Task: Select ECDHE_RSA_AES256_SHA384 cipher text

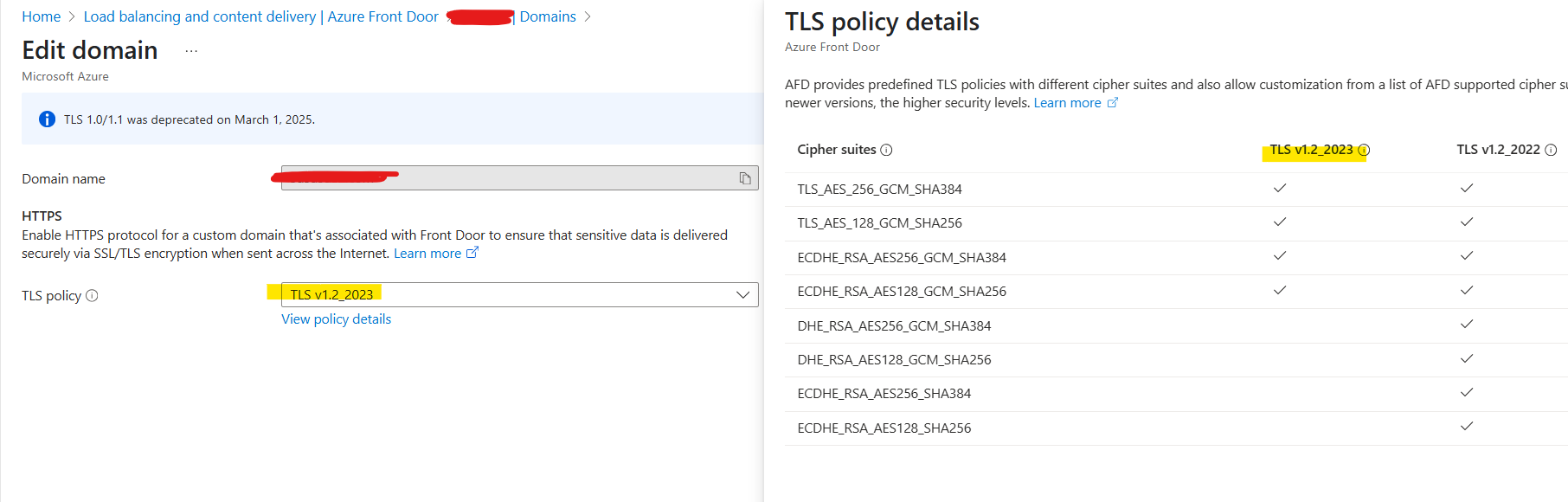Action: [x=884, y=394]
